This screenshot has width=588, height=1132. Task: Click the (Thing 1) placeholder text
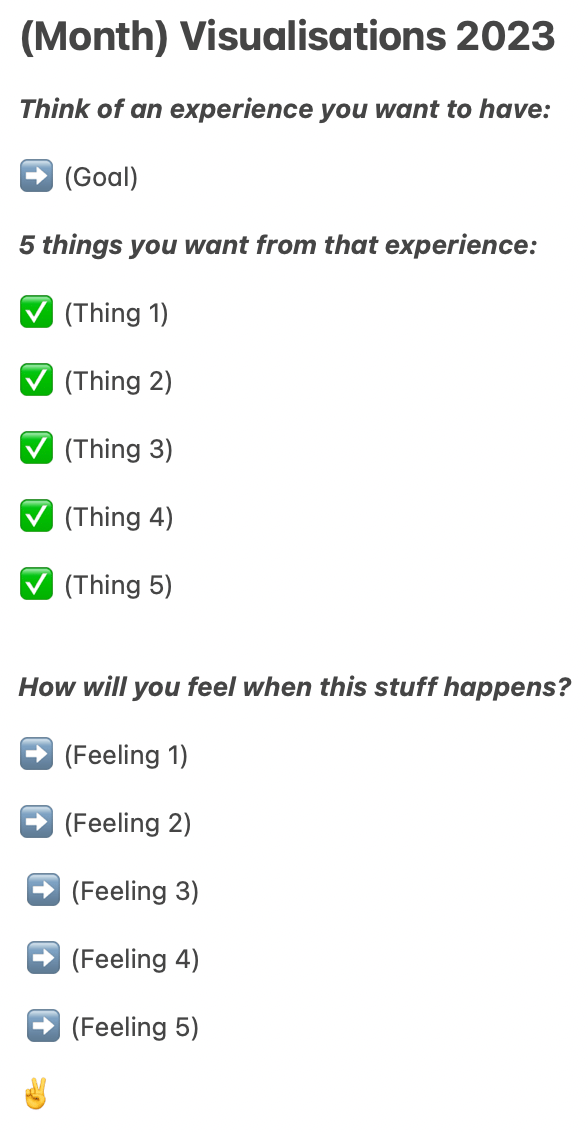coord(116,313)
